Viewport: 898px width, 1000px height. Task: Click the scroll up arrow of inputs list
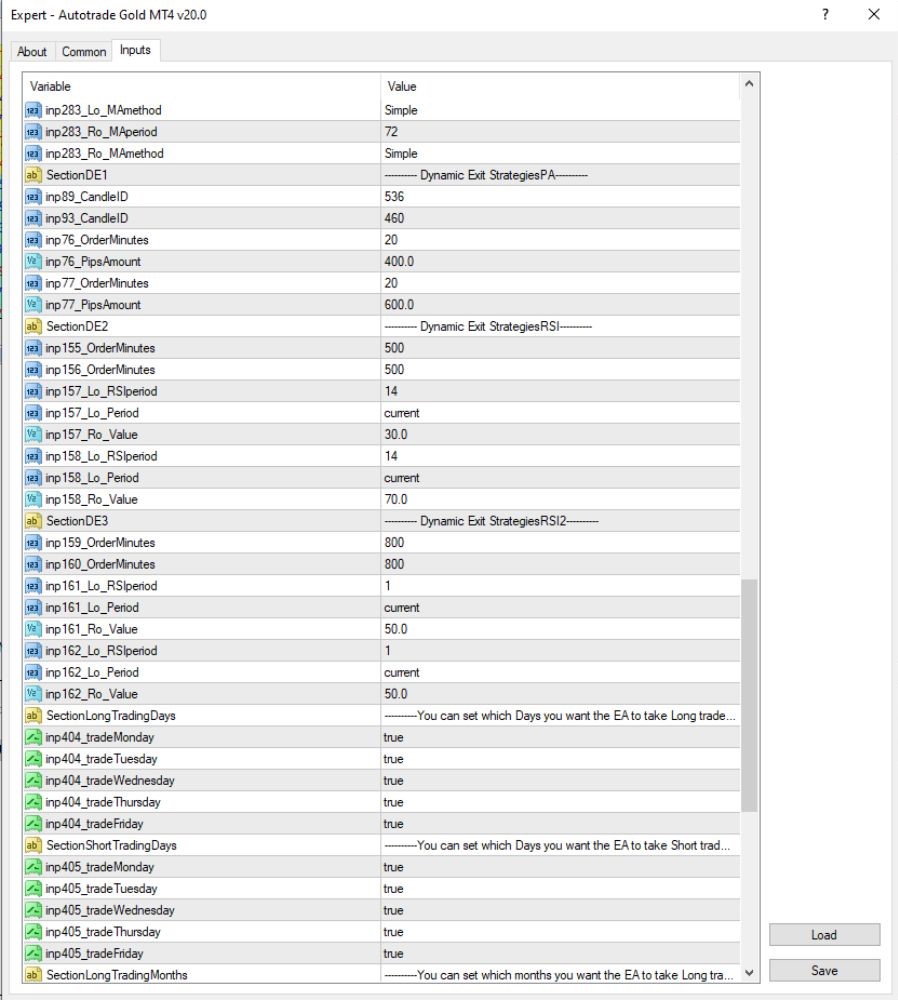[x=749, y=84]
